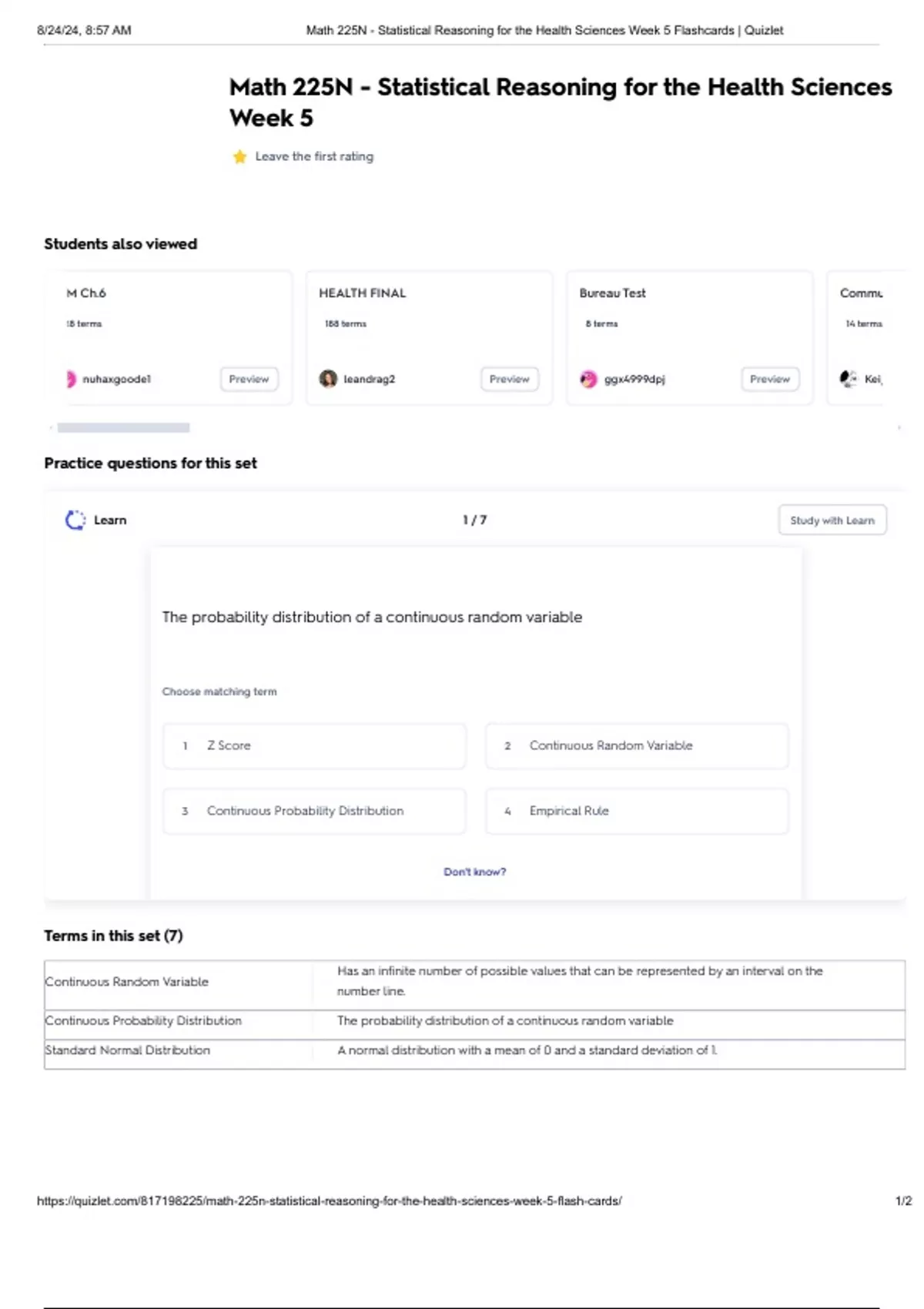
Task: Preview the HEALTH FINAL set
Action: tap(509, 379)
